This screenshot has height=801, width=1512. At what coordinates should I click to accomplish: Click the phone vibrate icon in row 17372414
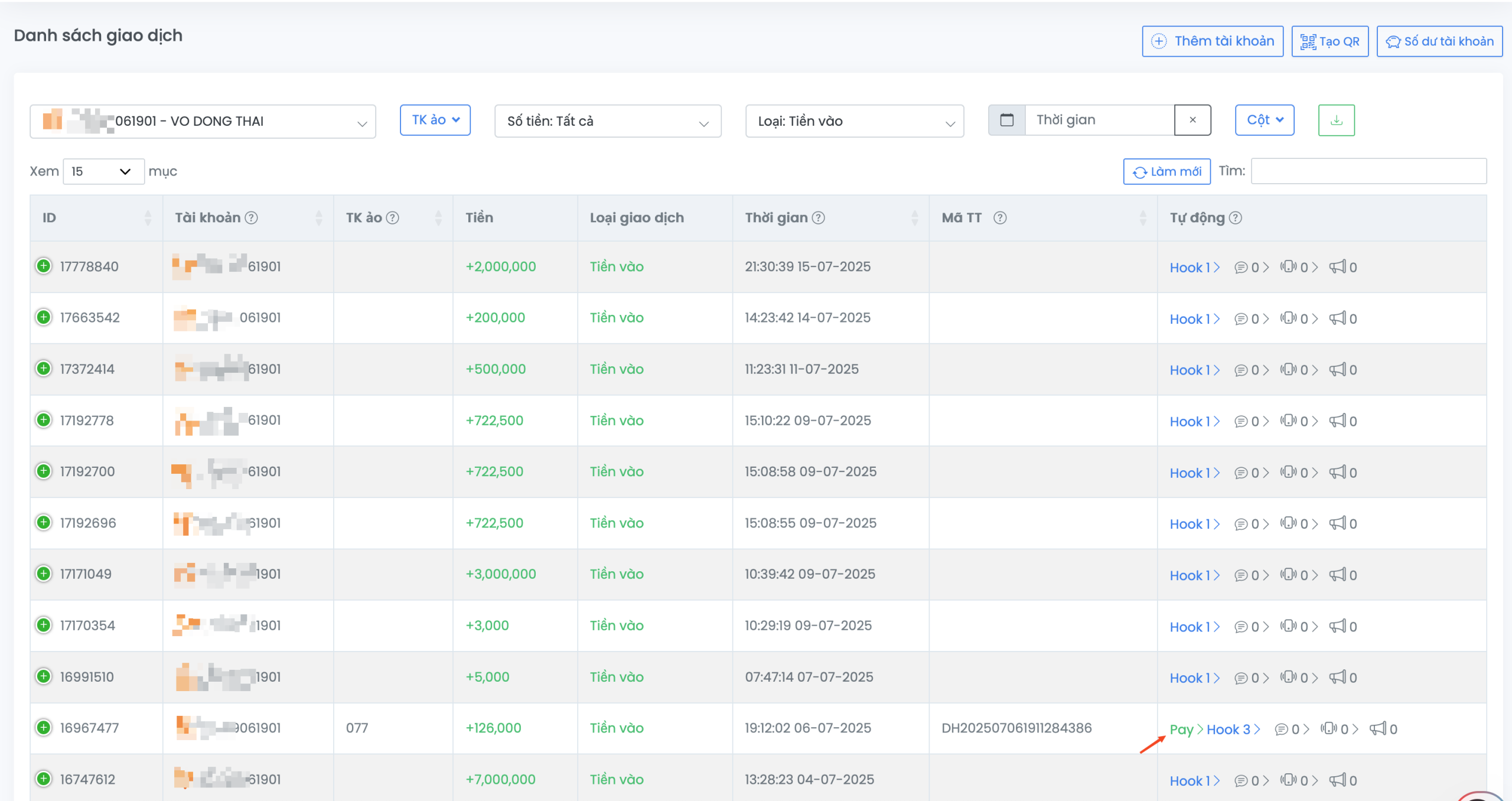point(1289,369)
